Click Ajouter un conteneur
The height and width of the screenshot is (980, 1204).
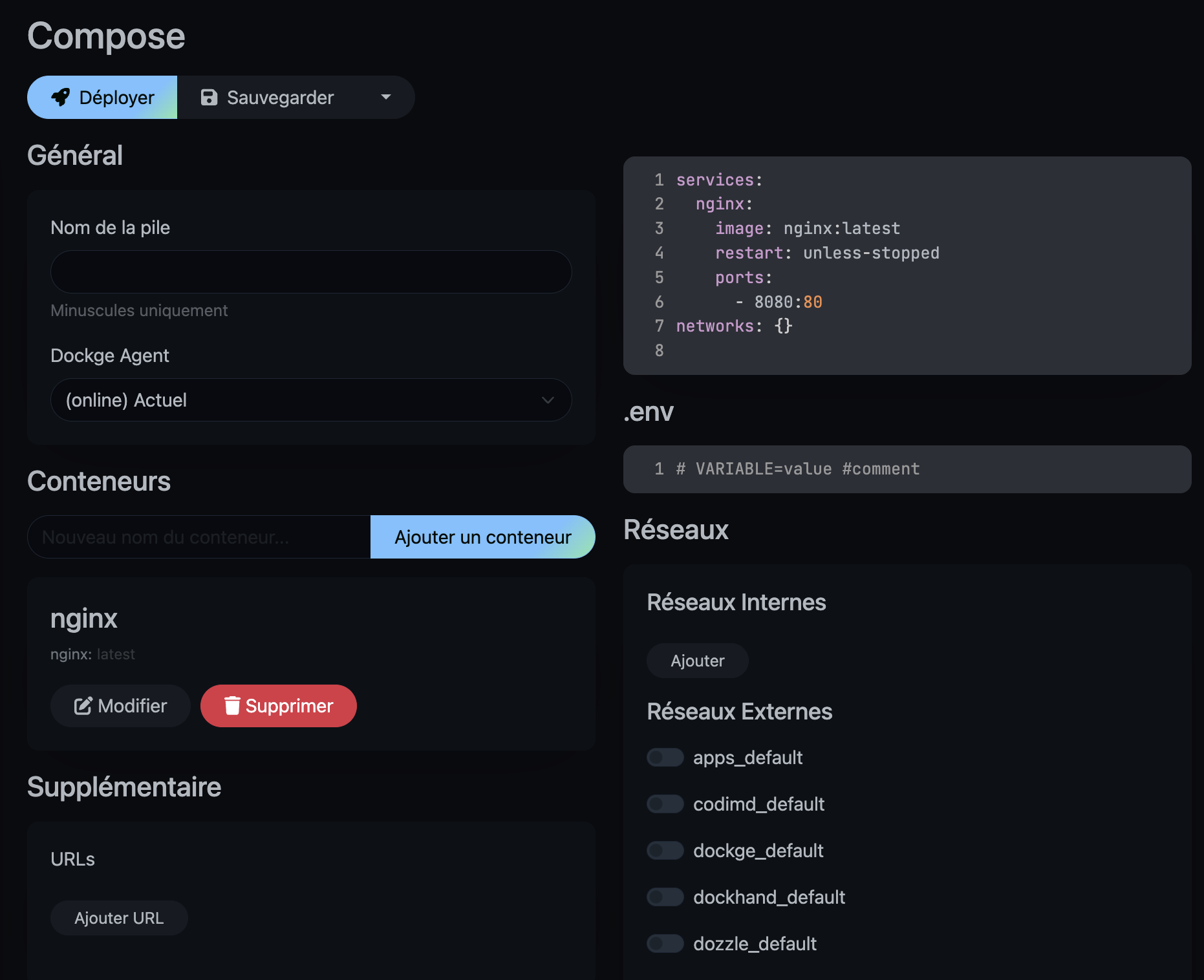(x=483, y=537)
